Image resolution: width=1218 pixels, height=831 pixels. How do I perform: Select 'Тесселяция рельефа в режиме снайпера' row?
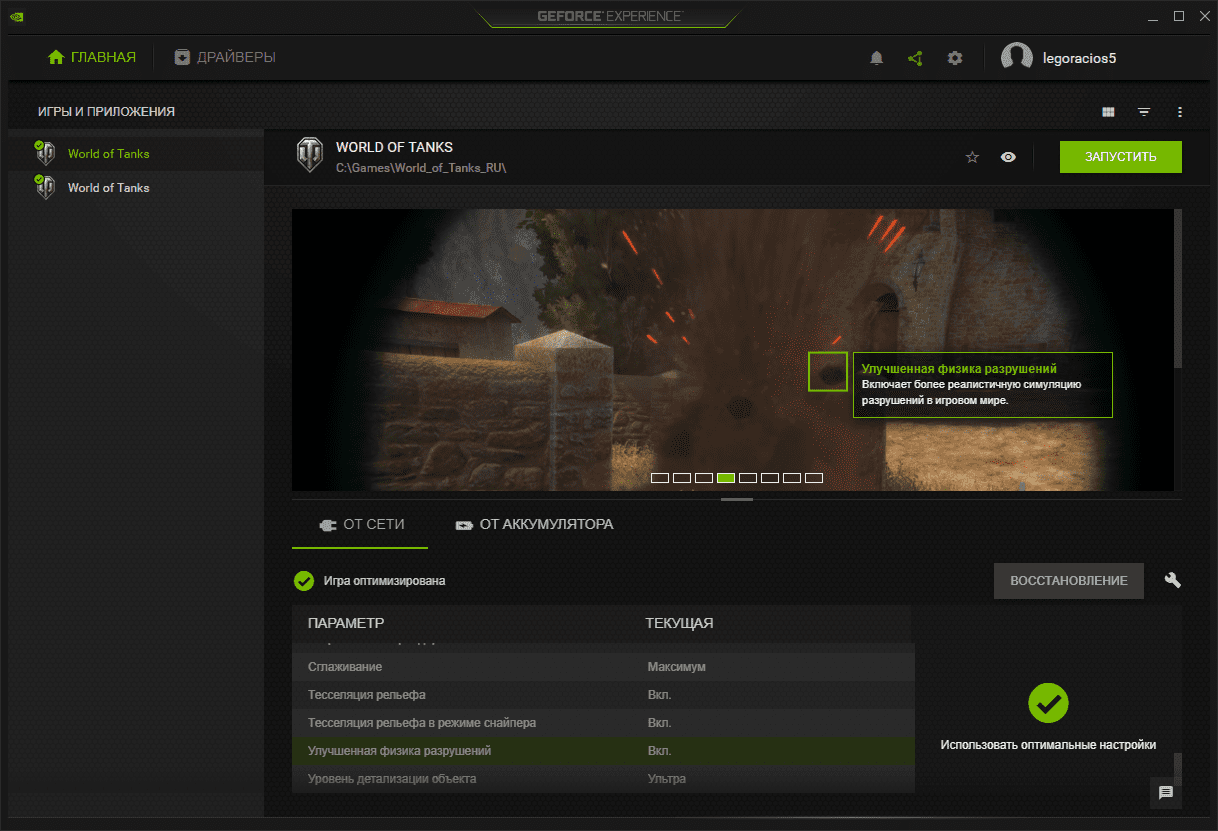pos(603,722)
